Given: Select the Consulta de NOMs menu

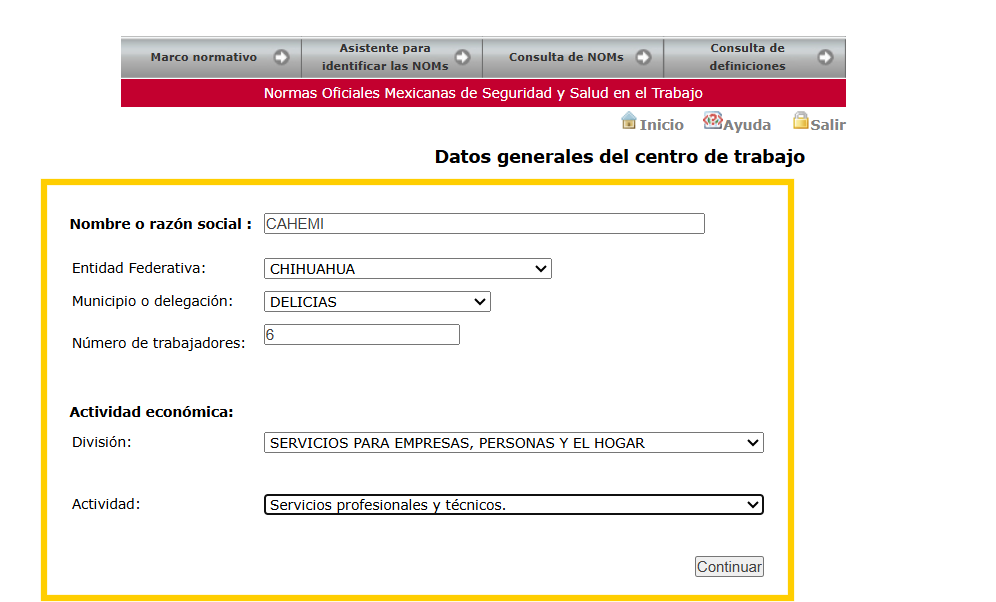Looking at the screenshot, I should [574, 57].
